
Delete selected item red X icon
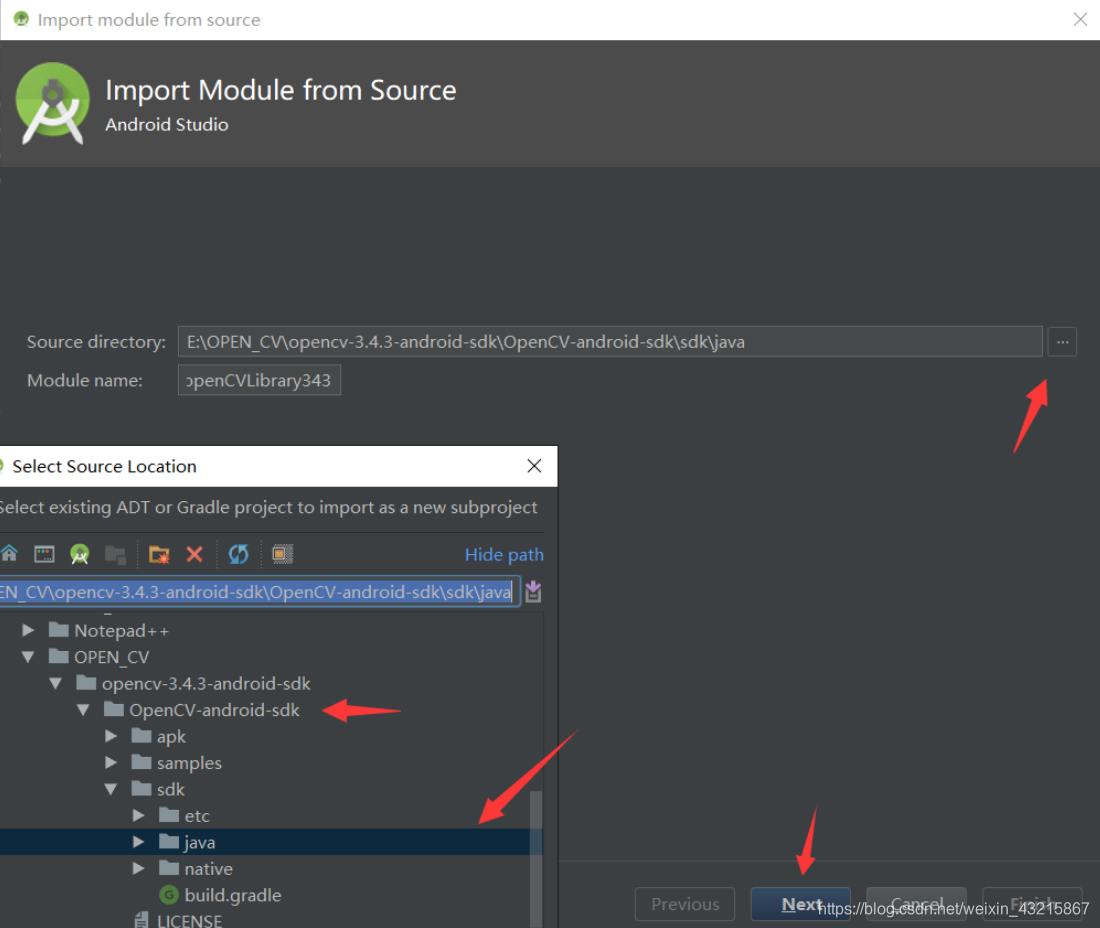[194, 555]
